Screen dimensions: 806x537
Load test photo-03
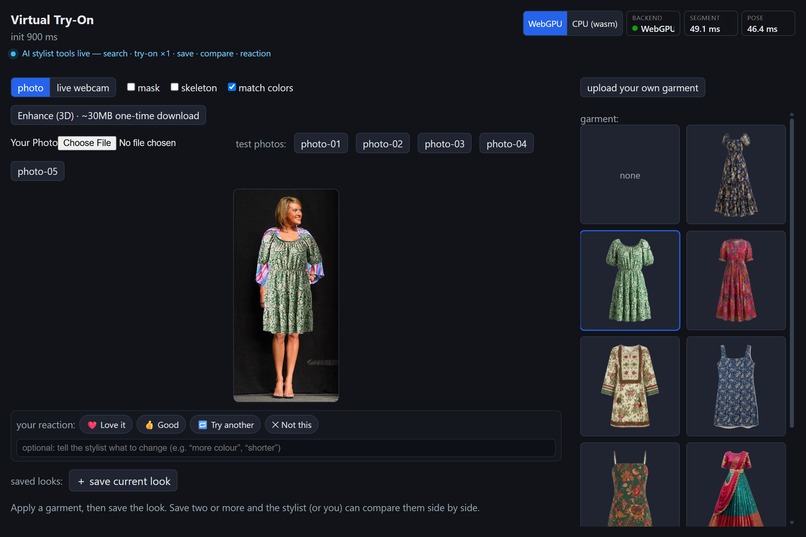(444, 143)
